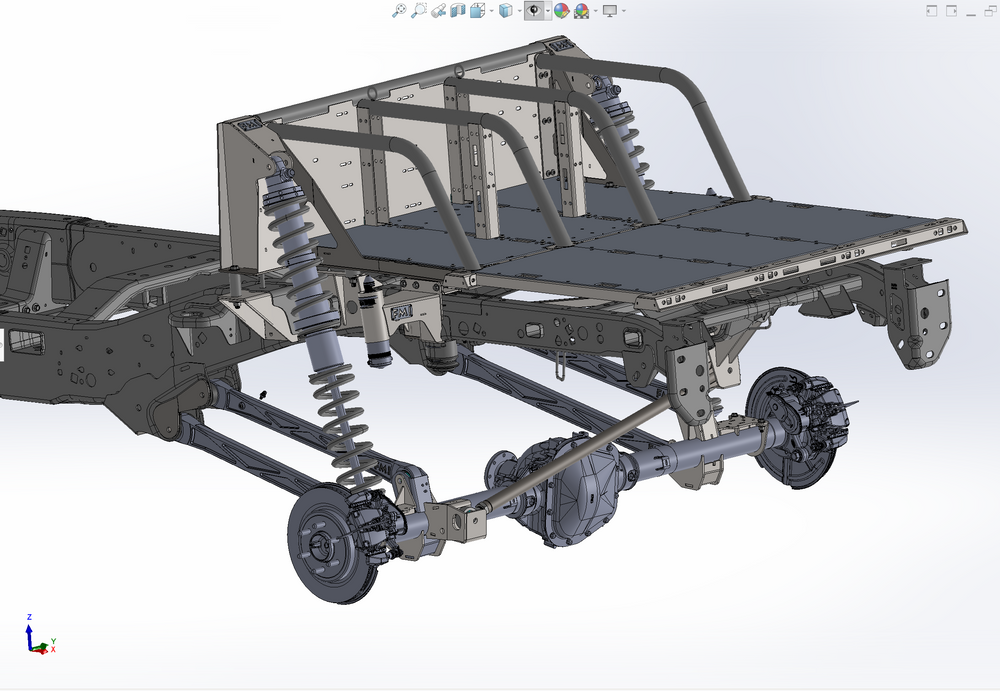Collapse the left panel with arrow button
The image size is (1000, 691).
(931, 10)
